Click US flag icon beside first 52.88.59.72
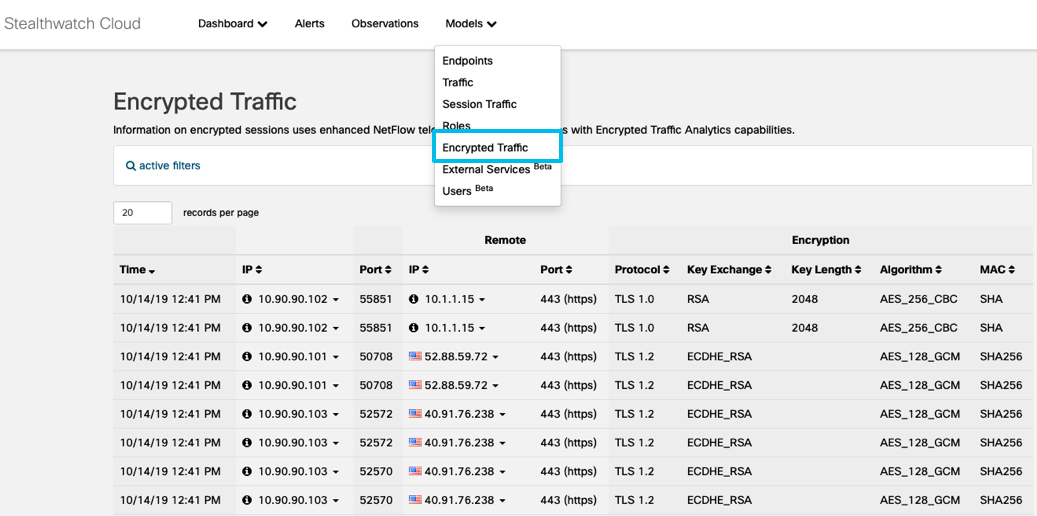1037x516 pixels. coord(415,356)
